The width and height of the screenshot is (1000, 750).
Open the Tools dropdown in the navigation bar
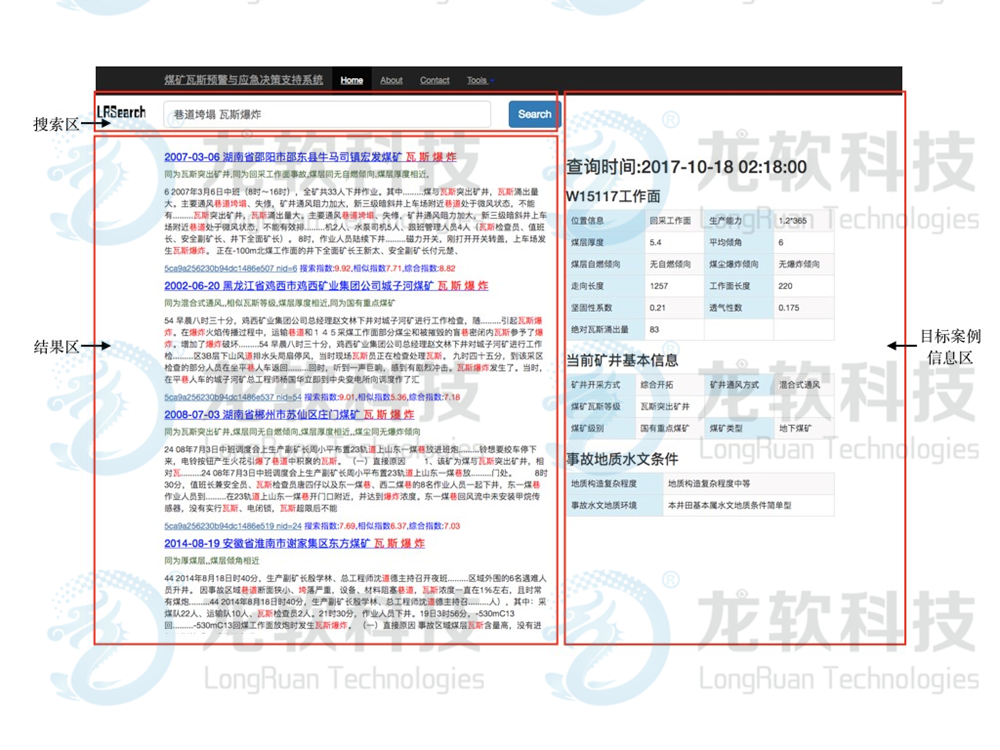coord(477,80)
